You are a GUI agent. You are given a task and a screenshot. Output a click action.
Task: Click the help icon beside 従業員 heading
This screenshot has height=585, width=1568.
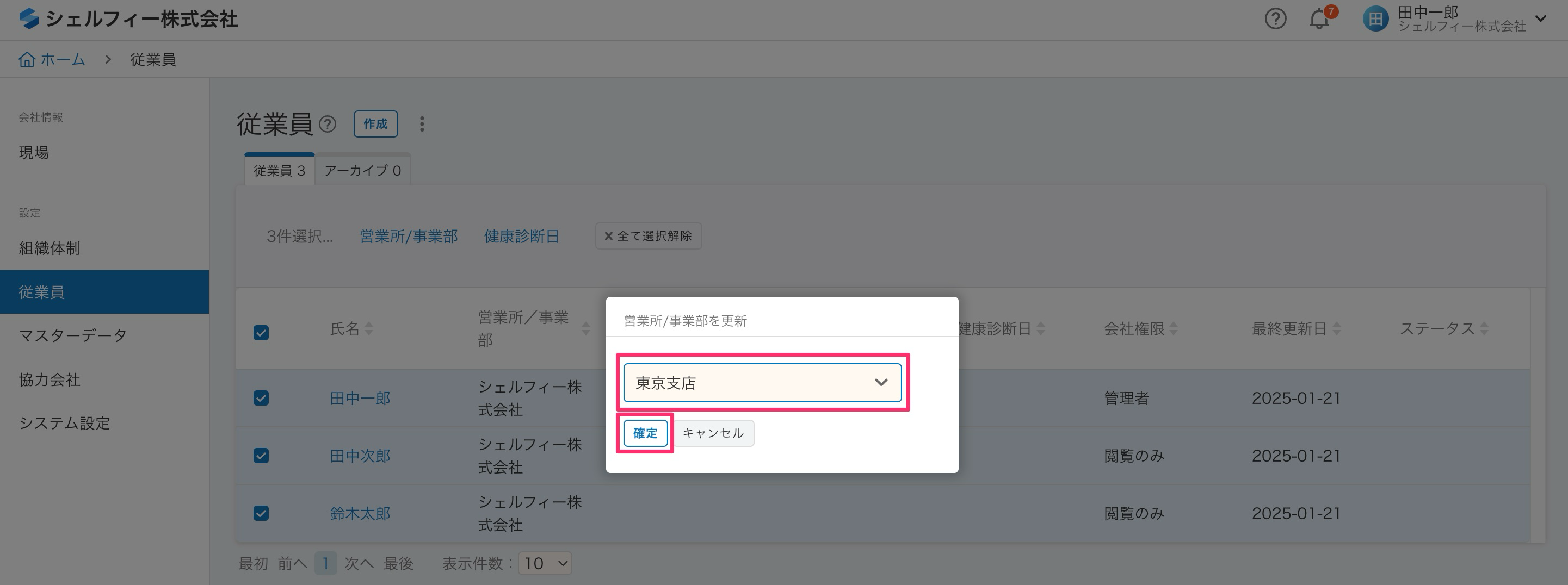[328, 124]
